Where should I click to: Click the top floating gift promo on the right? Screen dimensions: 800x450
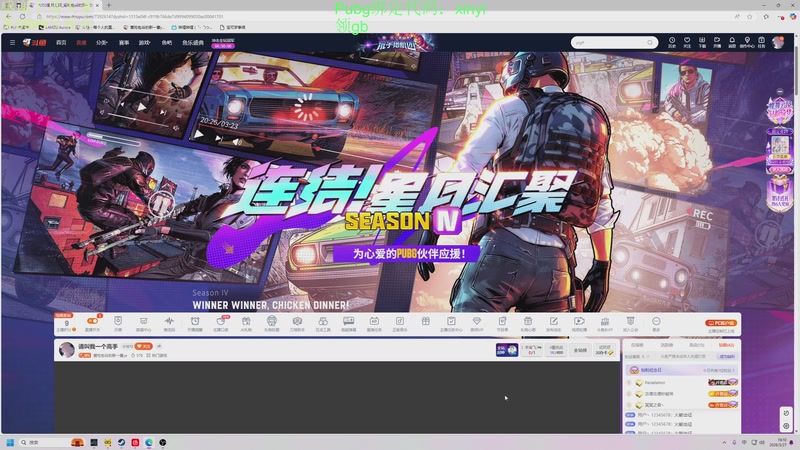coord(779,110)
